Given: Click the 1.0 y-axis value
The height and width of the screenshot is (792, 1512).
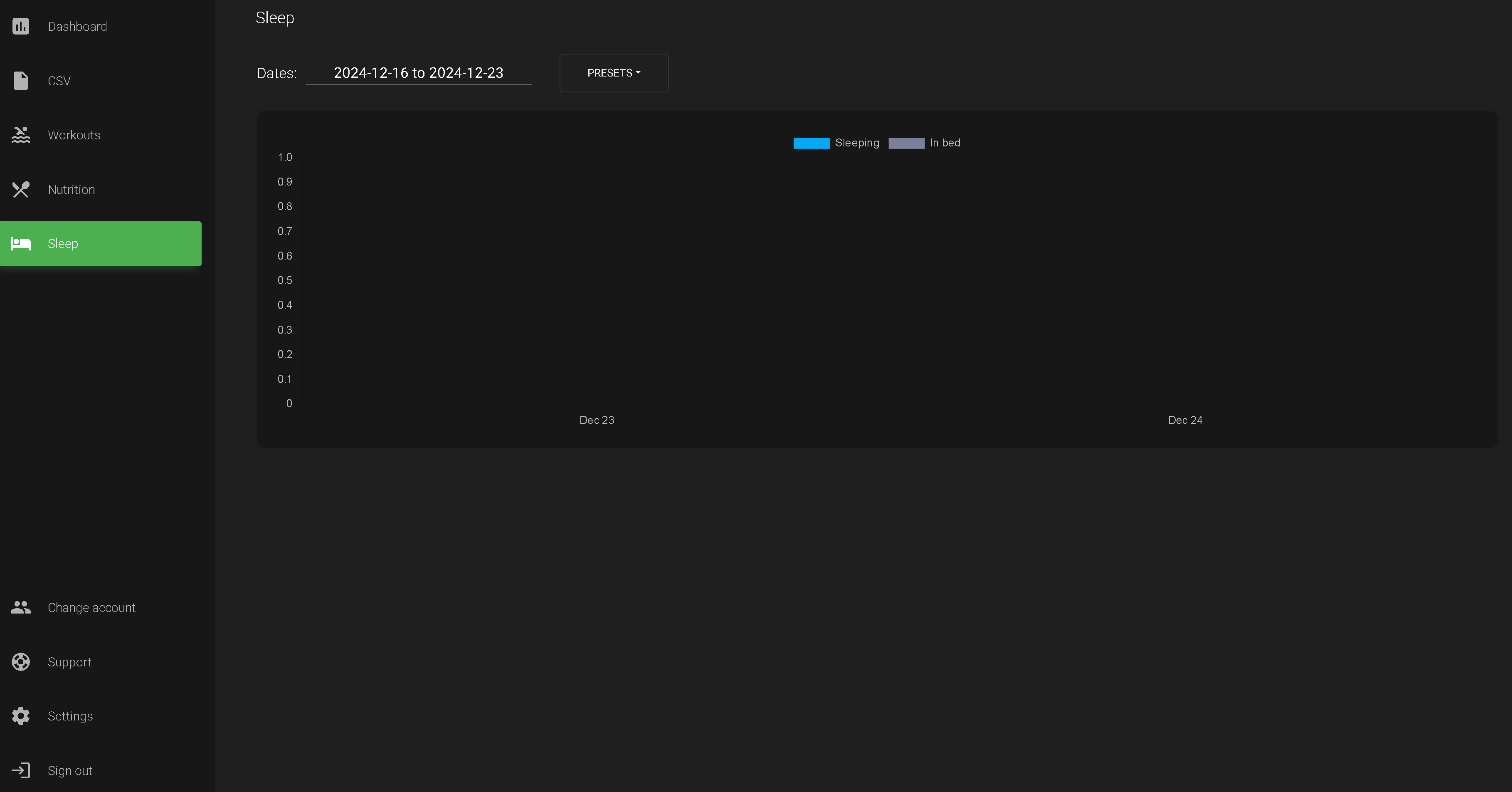Looking at the screenshot, I should 285,157.
